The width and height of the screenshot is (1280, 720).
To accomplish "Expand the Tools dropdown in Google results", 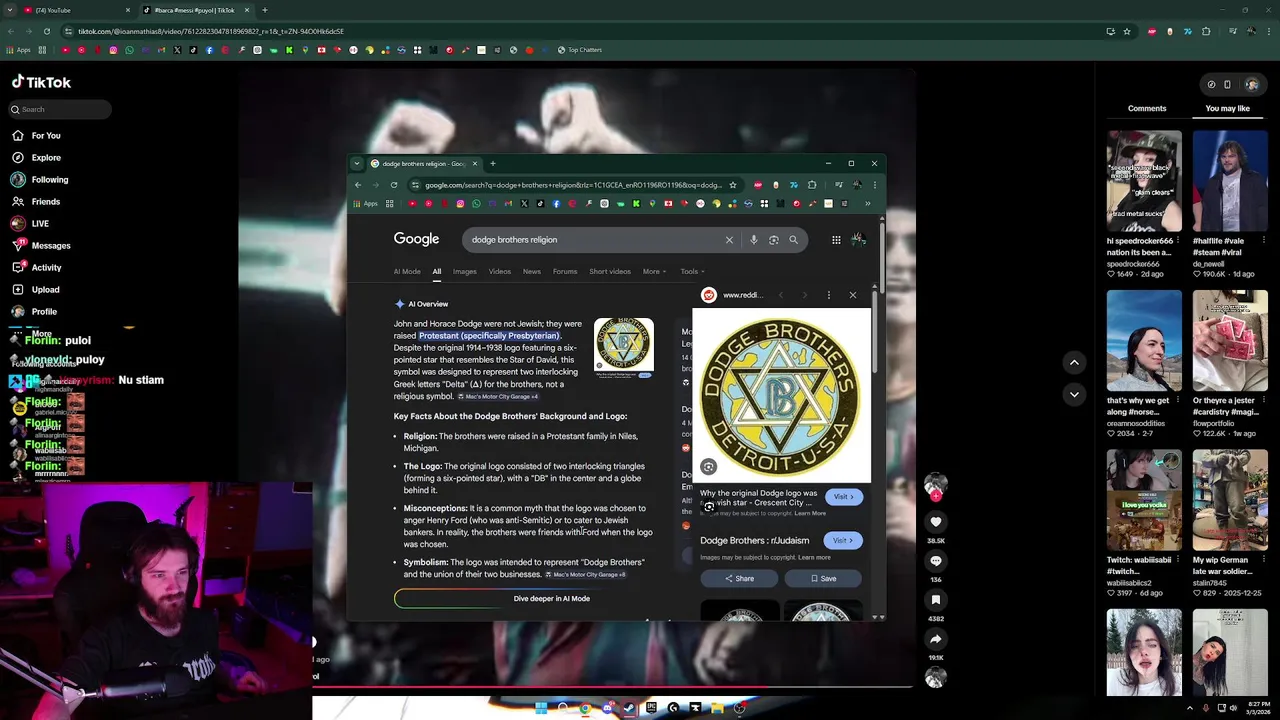I will pyautogui.click(x=692, y=271).
